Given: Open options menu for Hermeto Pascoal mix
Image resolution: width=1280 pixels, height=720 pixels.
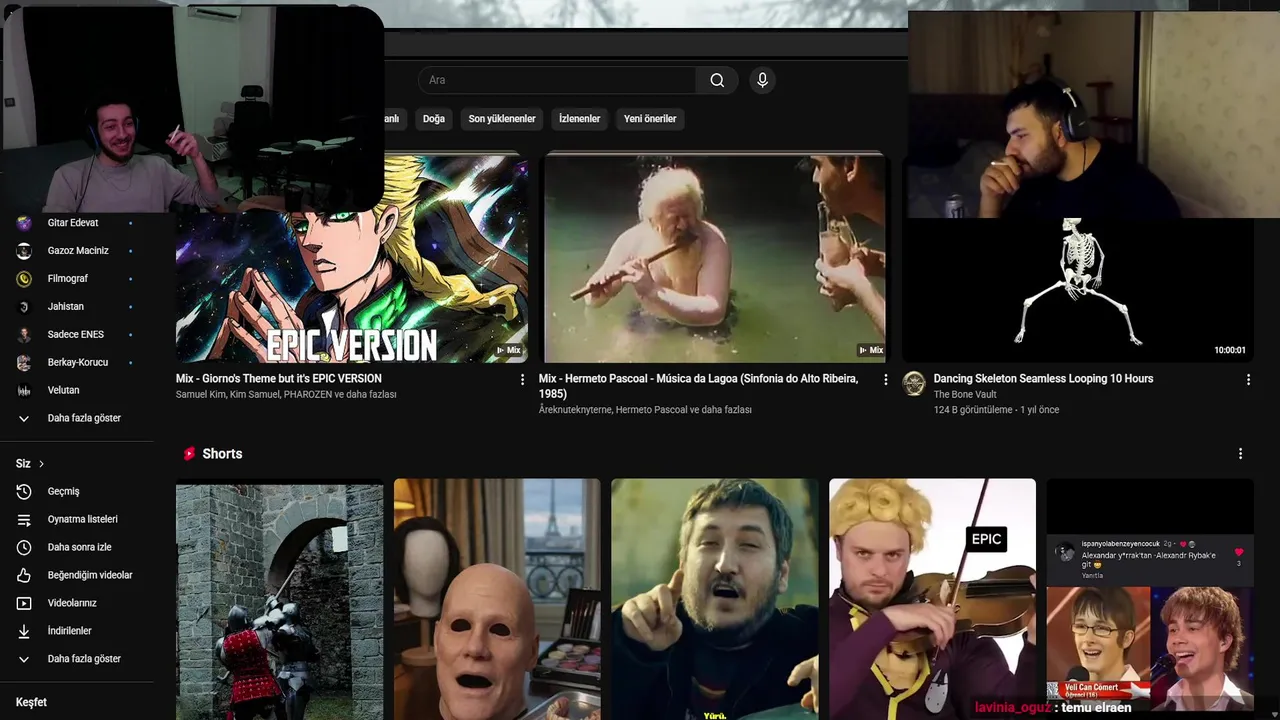Looking at the screenshot, I should [x=885, y=380].
